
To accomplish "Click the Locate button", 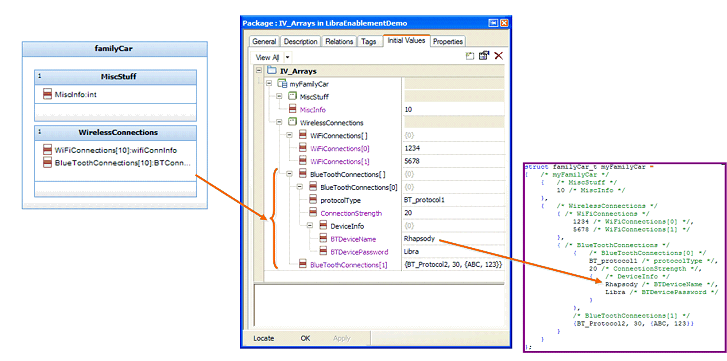I will tap(263, 338).
